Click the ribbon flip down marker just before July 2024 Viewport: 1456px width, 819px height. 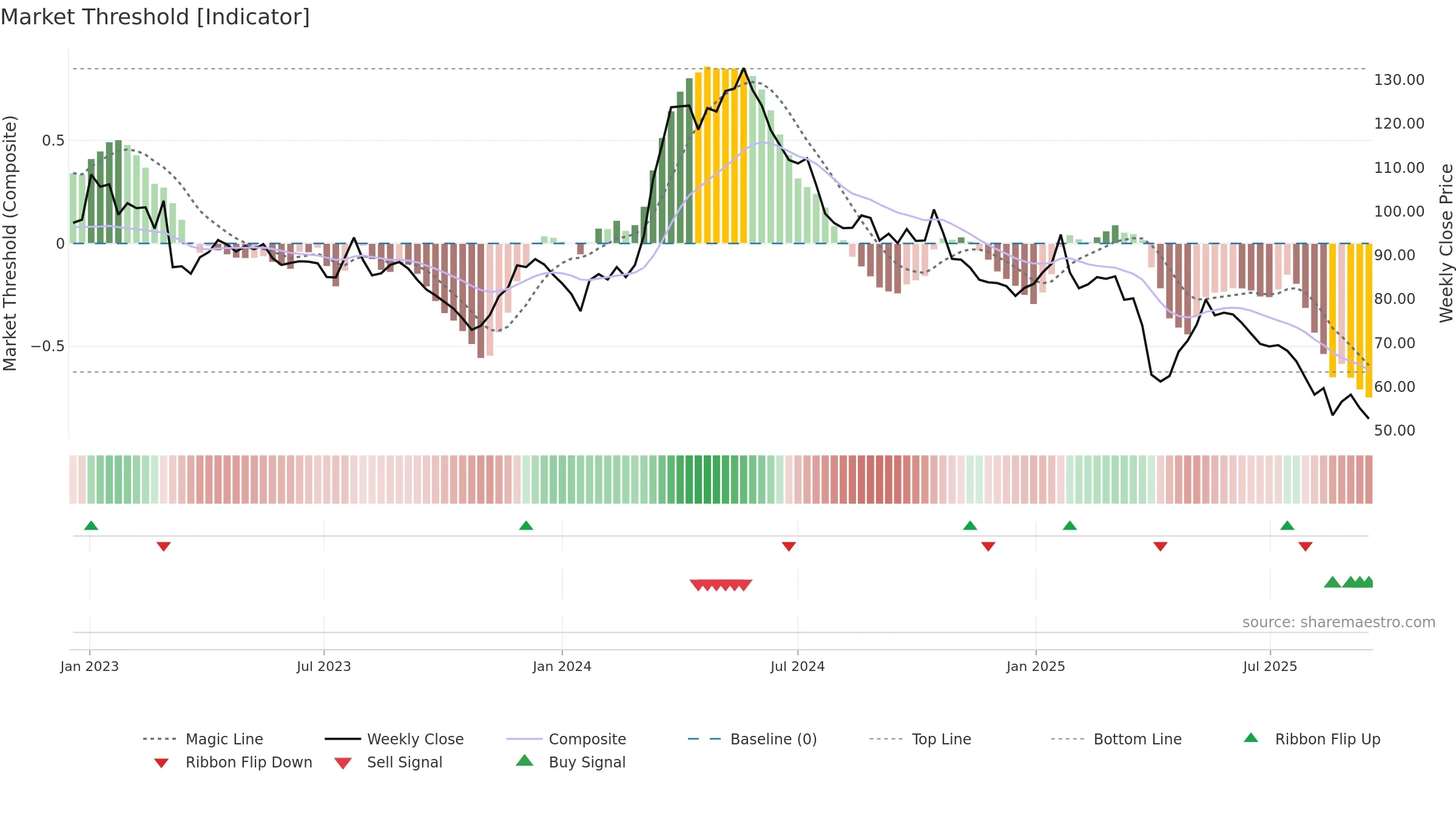pyautogui.click(x=789, y=547)
